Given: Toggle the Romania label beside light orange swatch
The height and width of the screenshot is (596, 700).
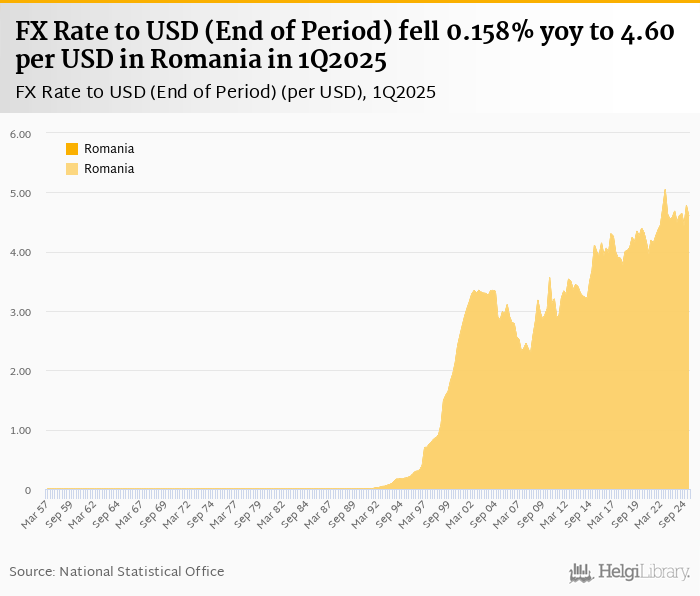Looking at the screenshot, I should click(109, 169).
